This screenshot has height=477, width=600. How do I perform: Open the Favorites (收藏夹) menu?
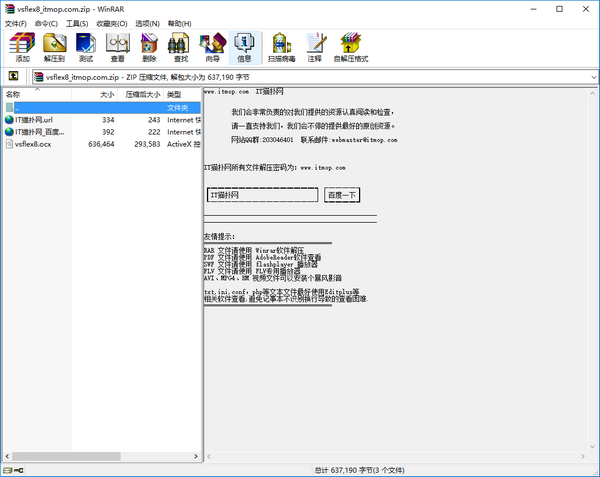112,24
